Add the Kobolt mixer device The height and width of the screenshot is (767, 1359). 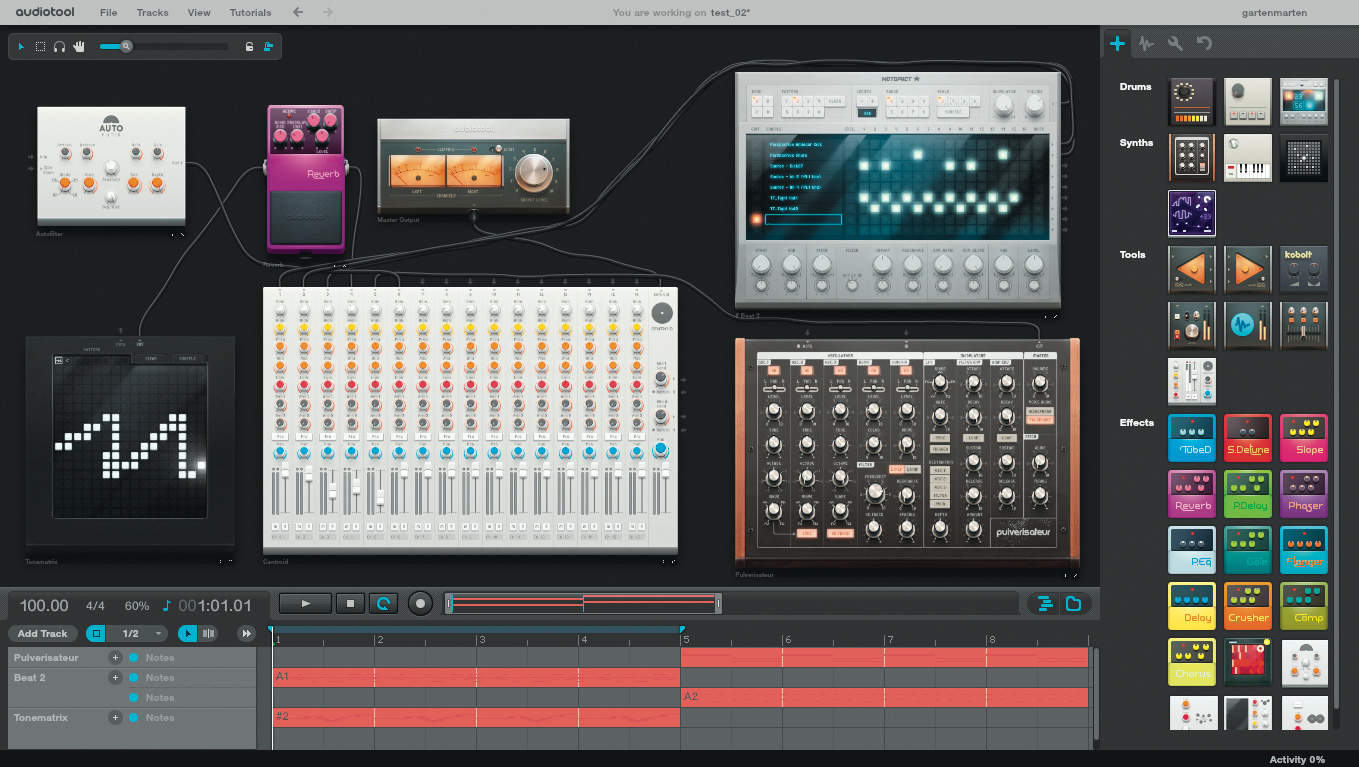tap(1304, 270)
